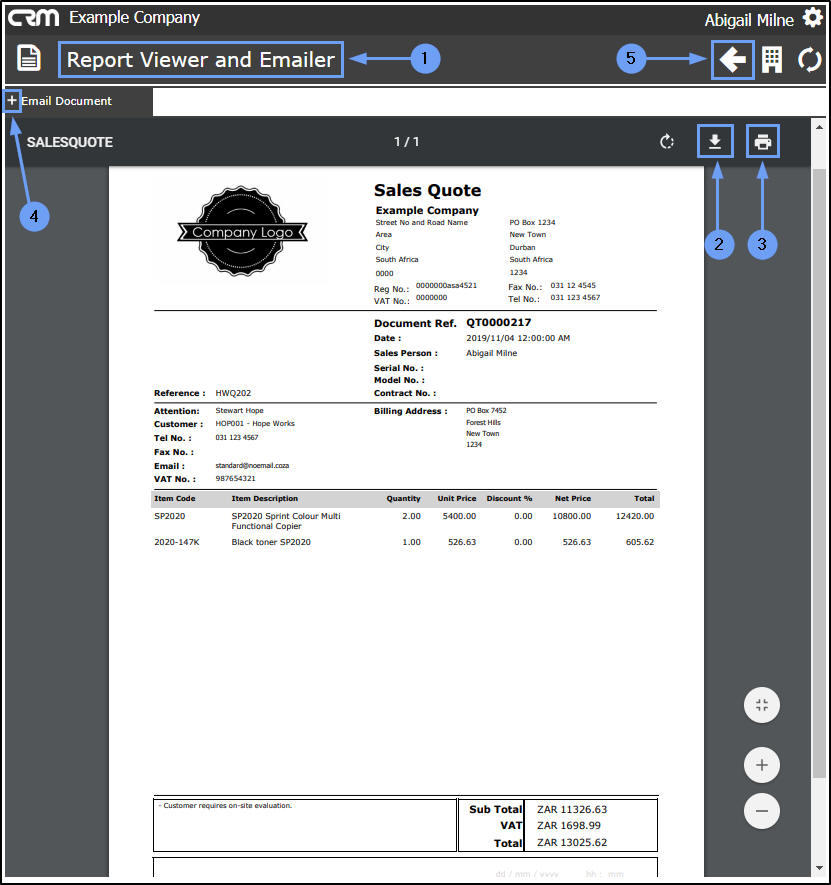Click the refresh icon in top header

[x=809, y=60]
